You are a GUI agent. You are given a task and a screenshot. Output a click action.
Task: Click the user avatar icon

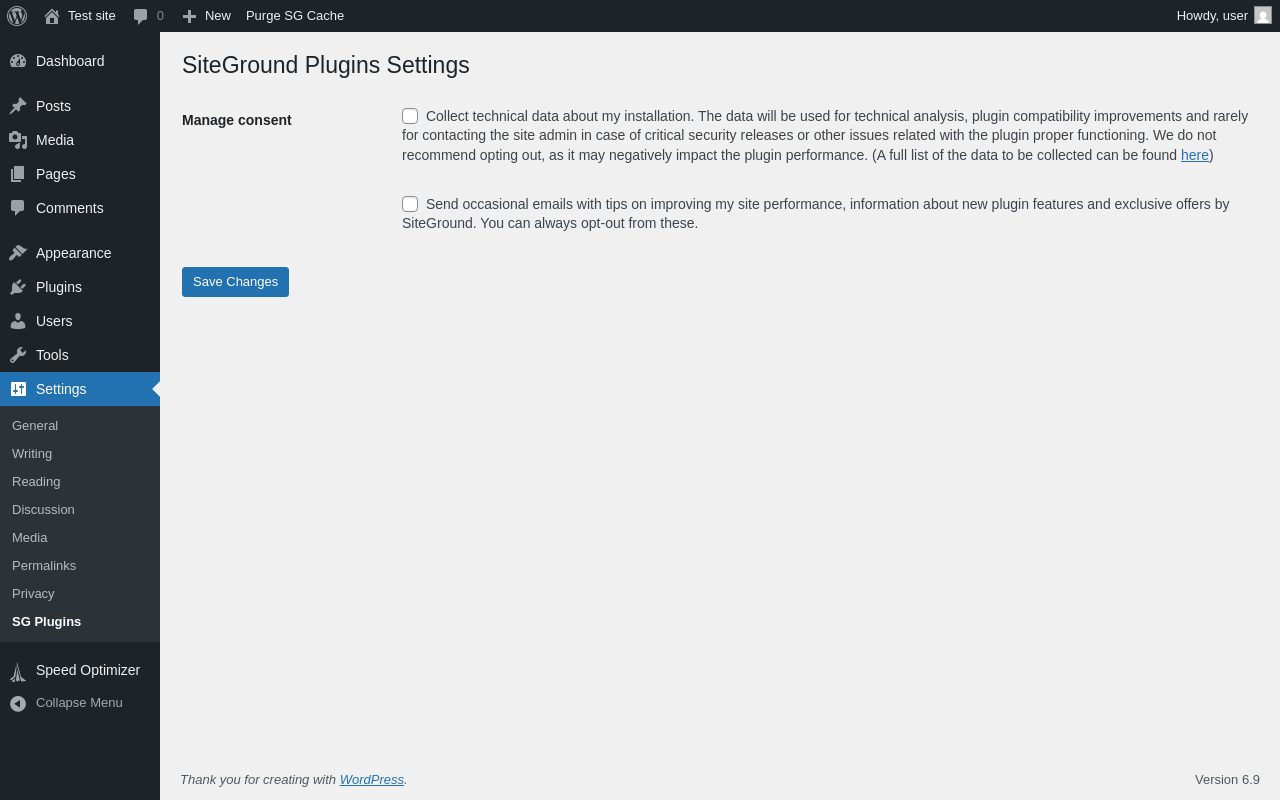[1263, 16]
